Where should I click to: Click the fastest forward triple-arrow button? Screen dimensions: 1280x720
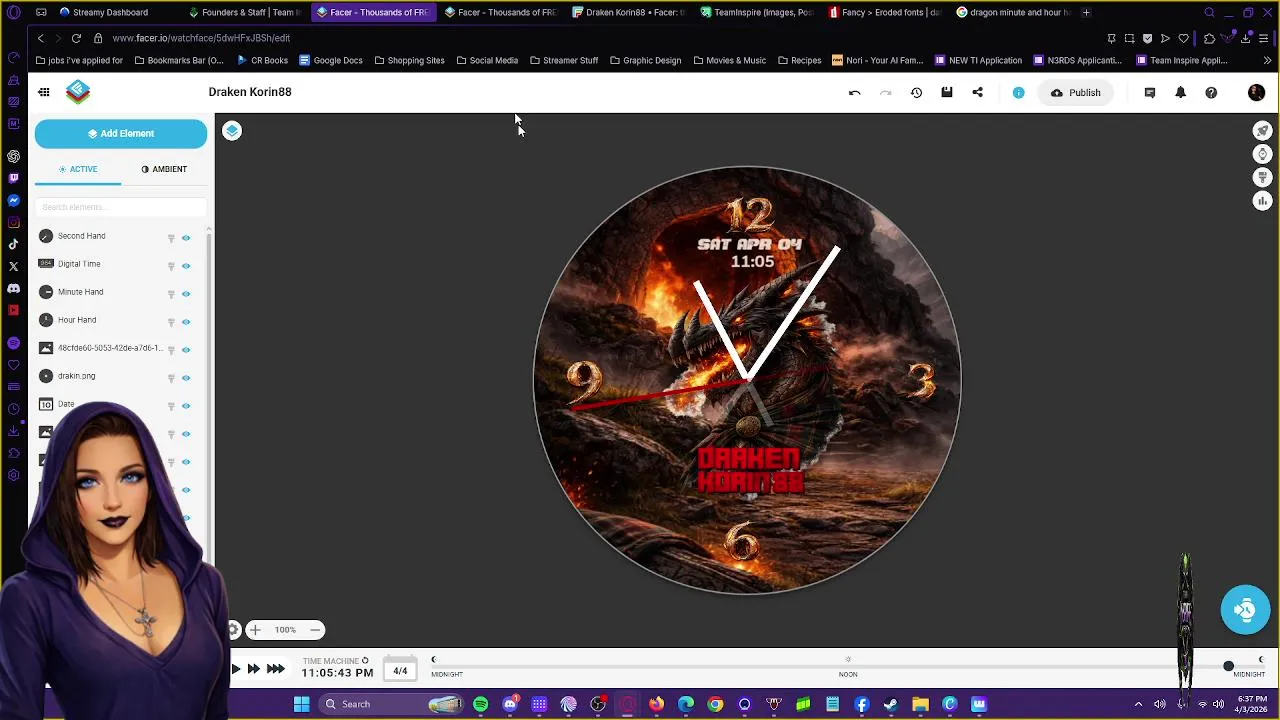275,669
